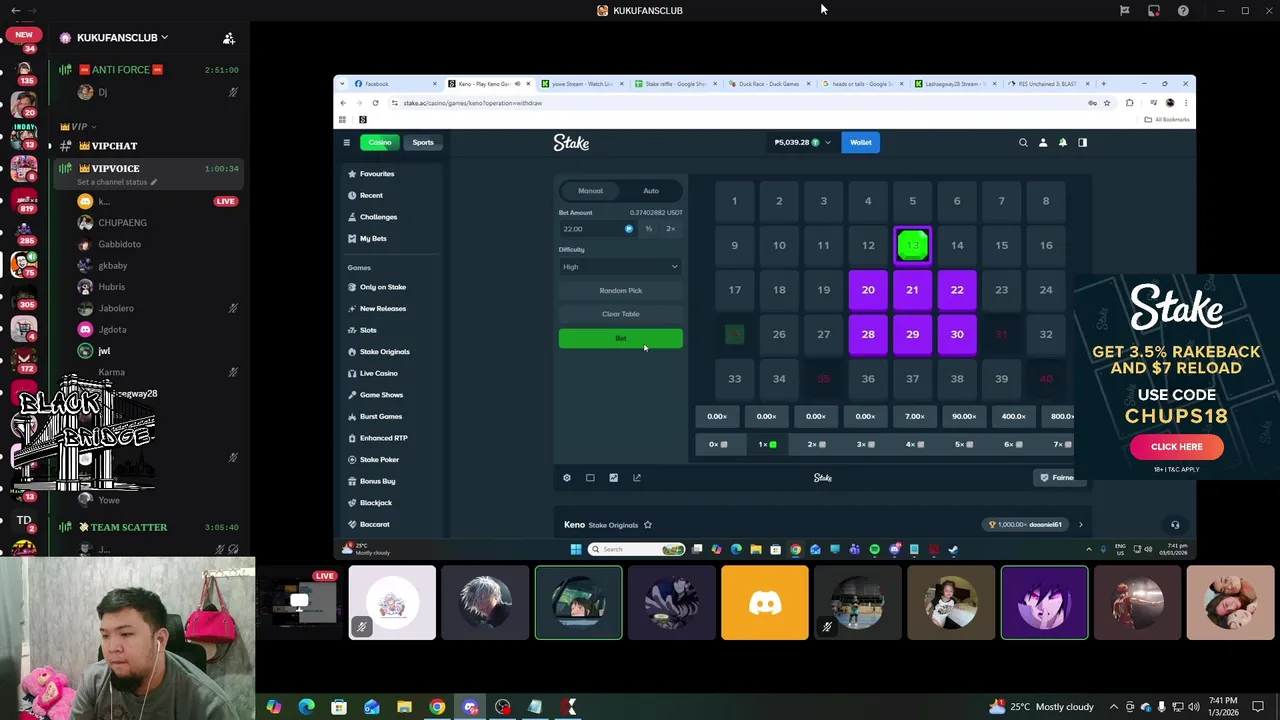
Task: Open Live Casino in sidebar
Action: pyautogui.click(x=379, y=374)
